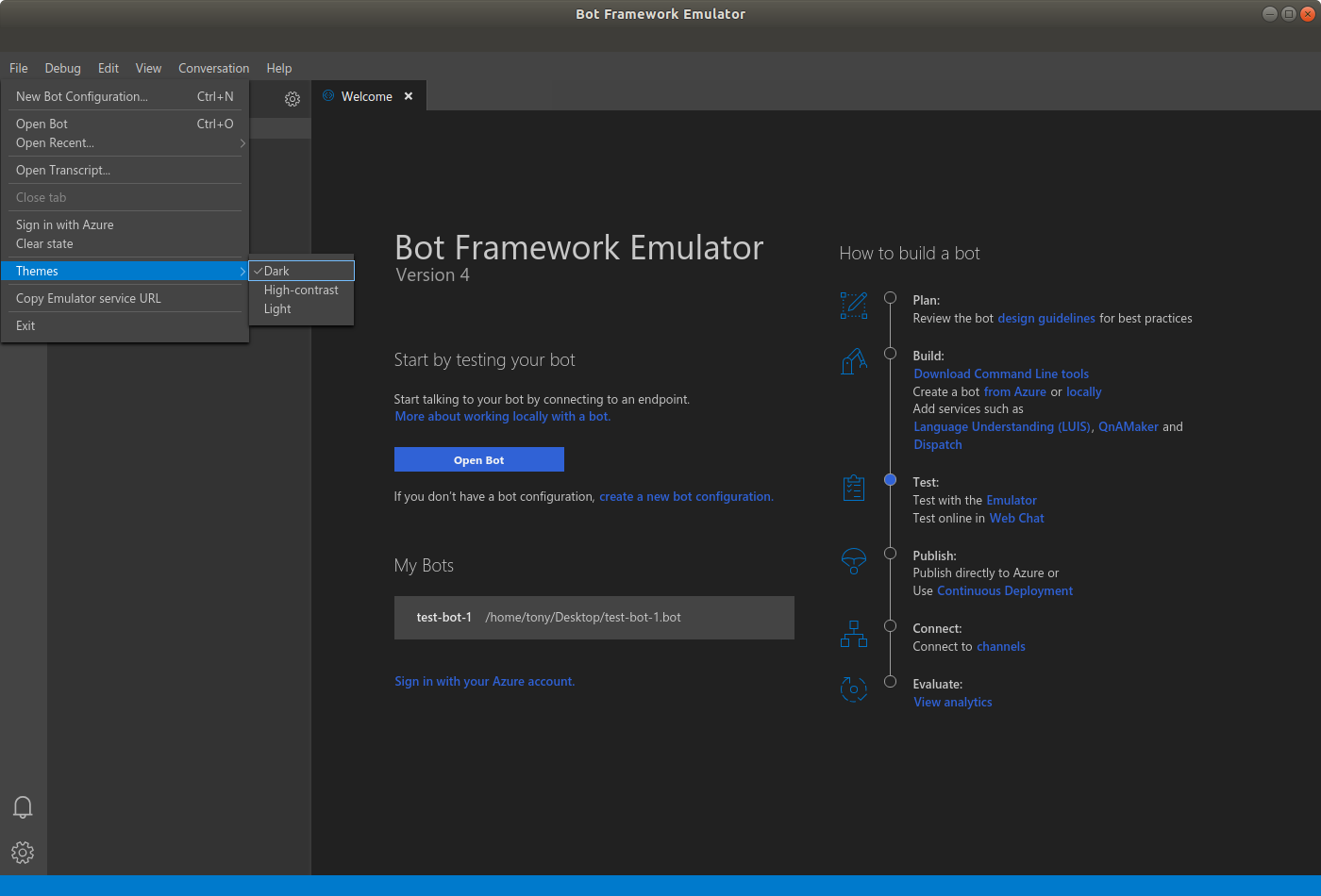This screenshot has width=1321, height=896.
Task: Click the 'How to build a bot' heading
Action: [910, 253]
